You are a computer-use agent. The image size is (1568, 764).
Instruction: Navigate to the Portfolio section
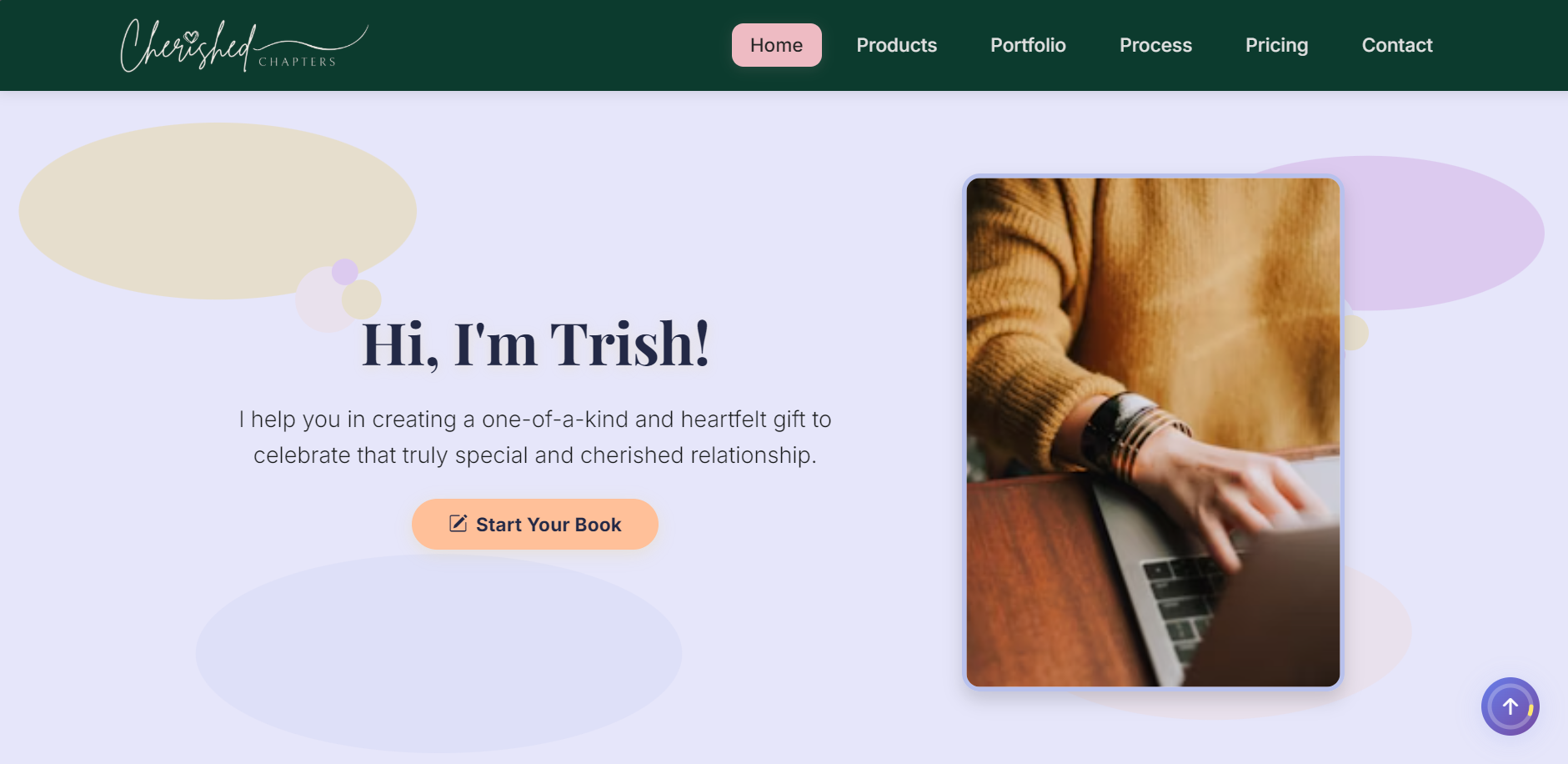coord(1026,45)
